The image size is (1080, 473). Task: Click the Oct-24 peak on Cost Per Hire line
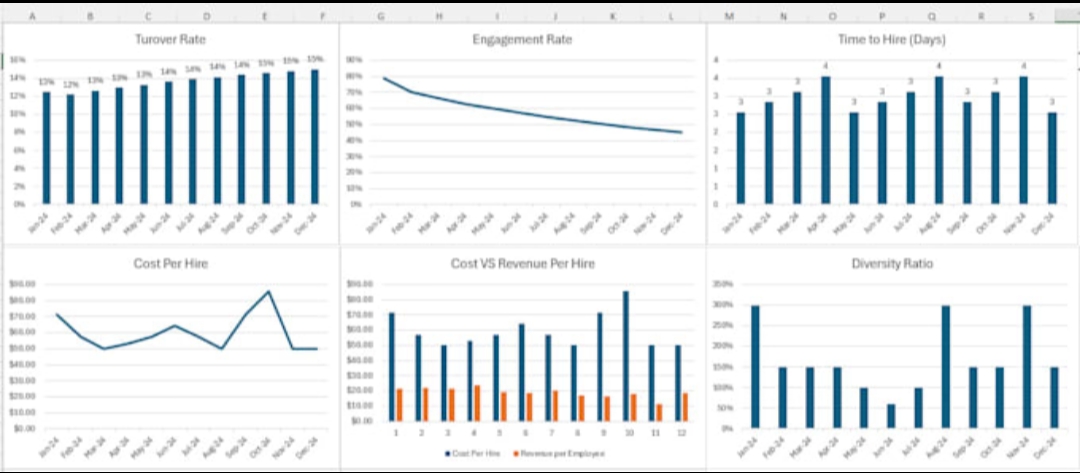pyautogui.click(x=268, y=292)
